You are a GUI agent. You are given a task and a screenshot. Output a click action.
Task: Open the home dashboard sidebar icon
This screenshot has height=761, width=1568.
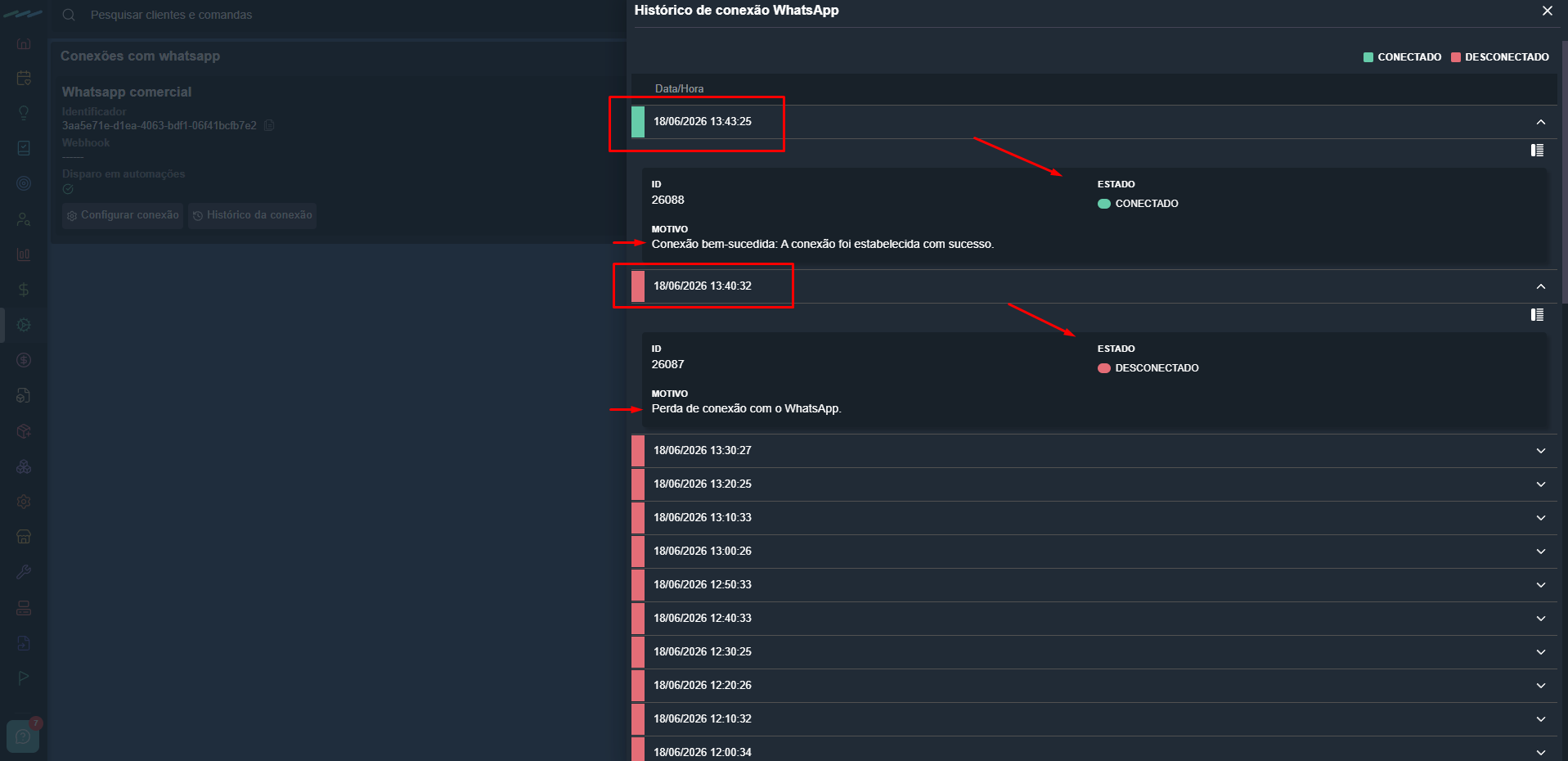point(24,43)
